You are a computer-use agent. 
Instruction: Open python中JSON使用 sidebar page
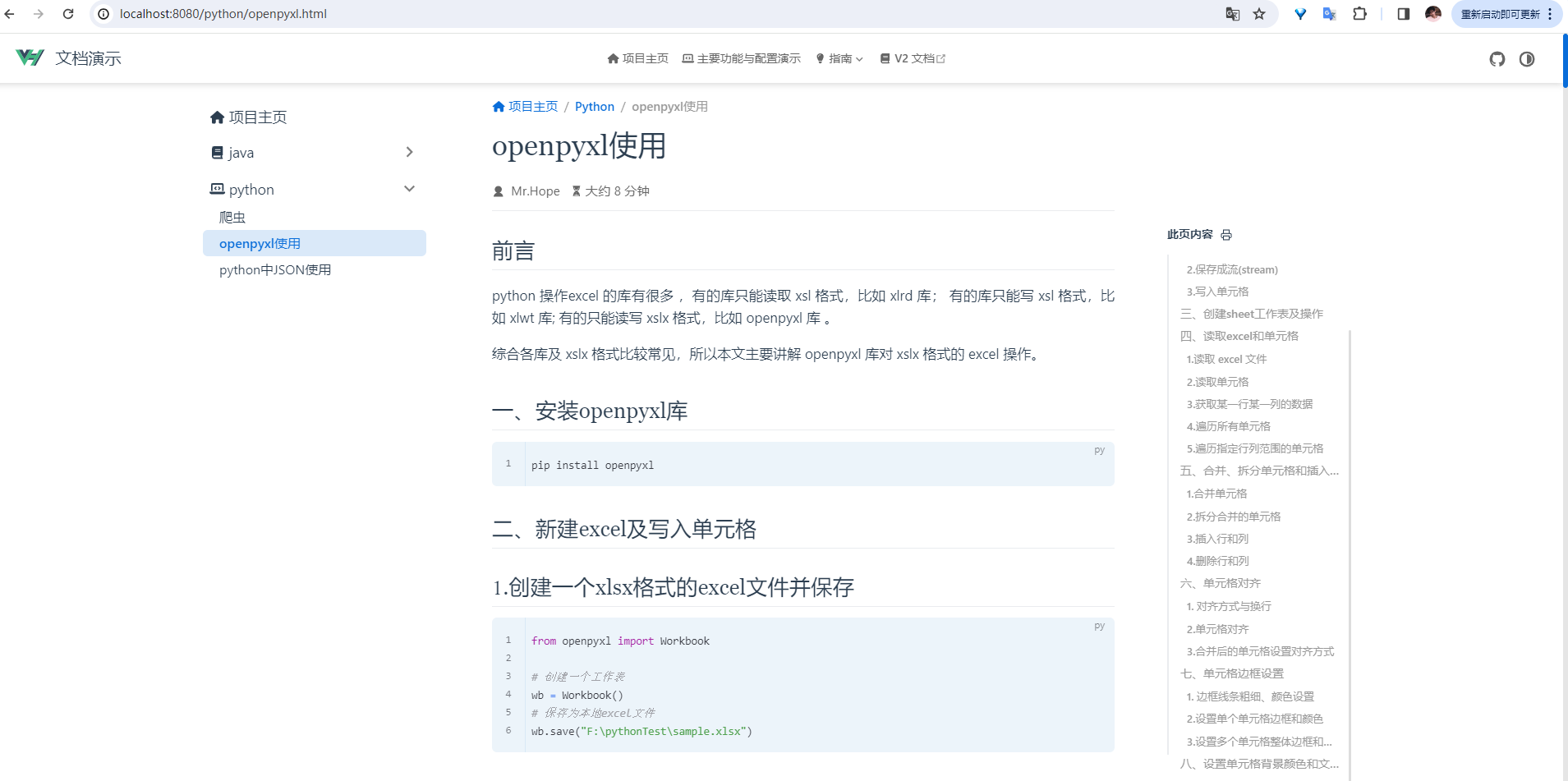coord(275,270)
